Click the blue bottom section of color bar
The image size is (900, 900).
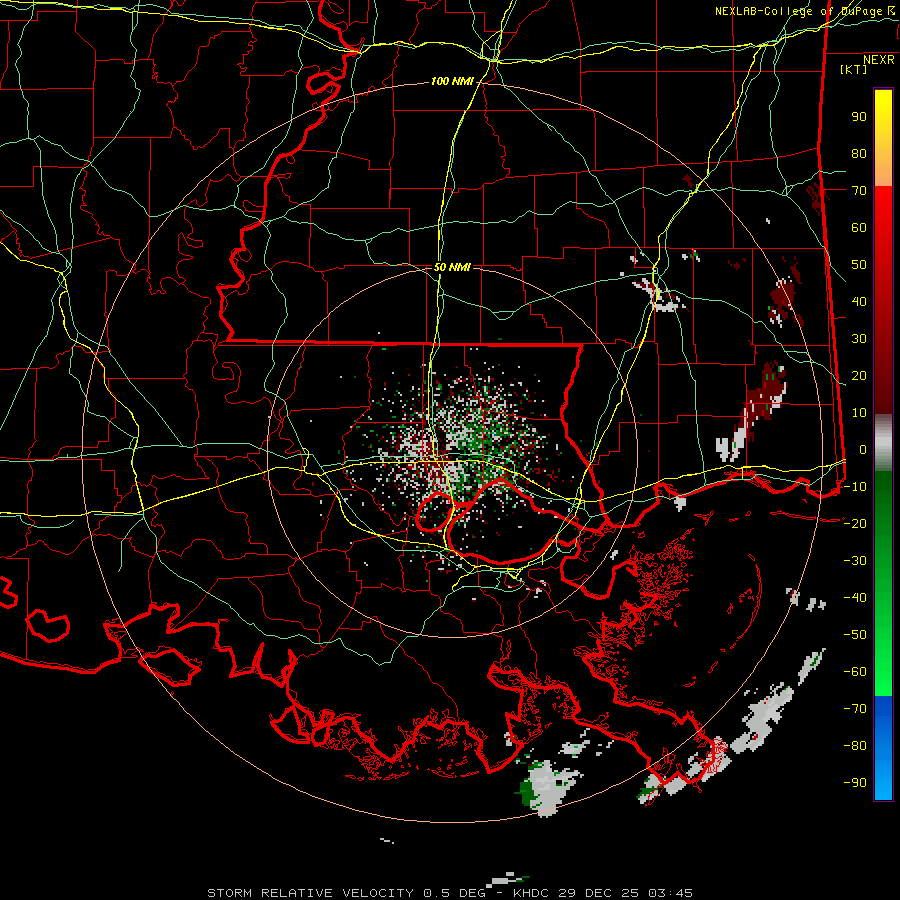[883, 747]
